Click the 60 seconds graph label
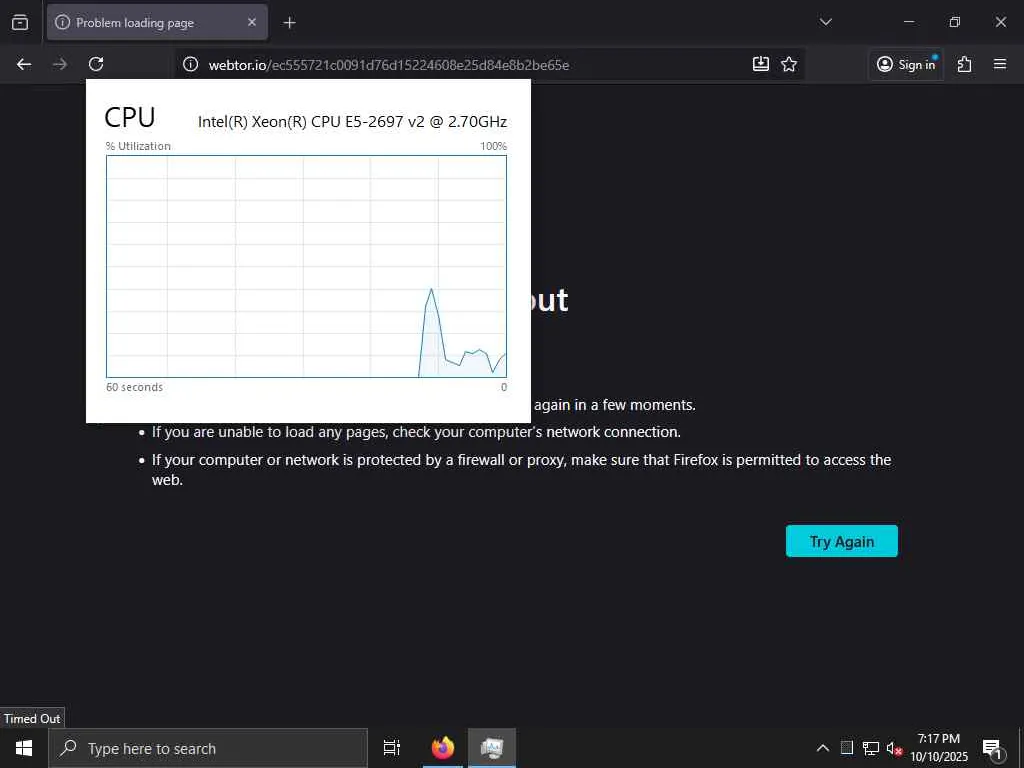 [135, 387]
